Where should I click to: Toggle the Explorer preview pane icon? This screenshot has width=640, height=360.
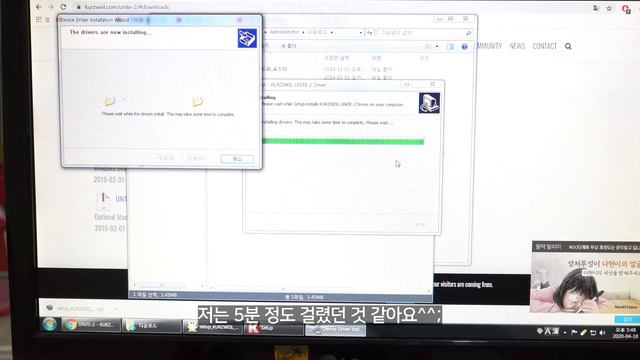[450, 47]
